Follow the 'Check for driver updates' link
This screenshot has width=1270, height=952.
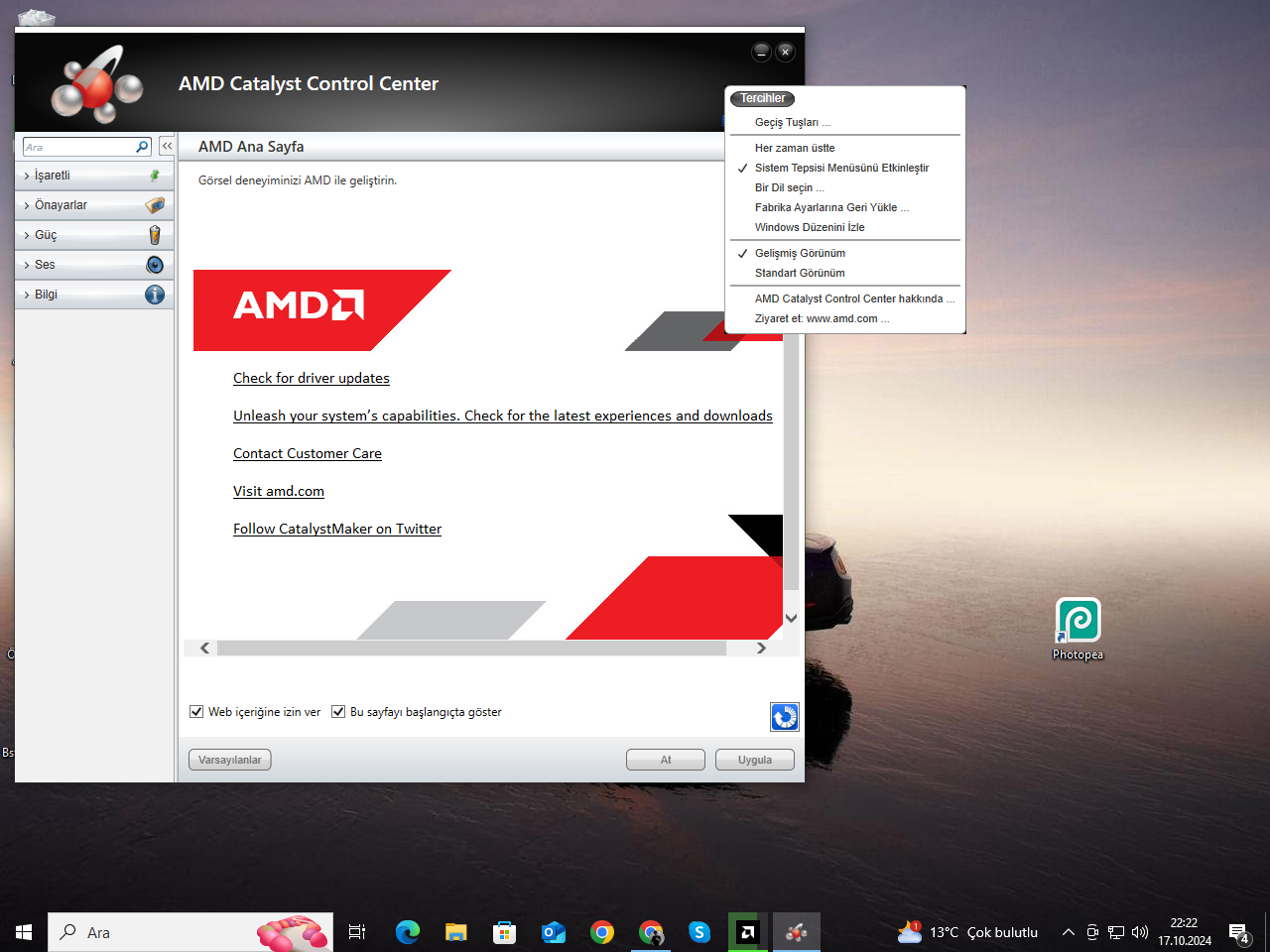click(x=312, y=378)
